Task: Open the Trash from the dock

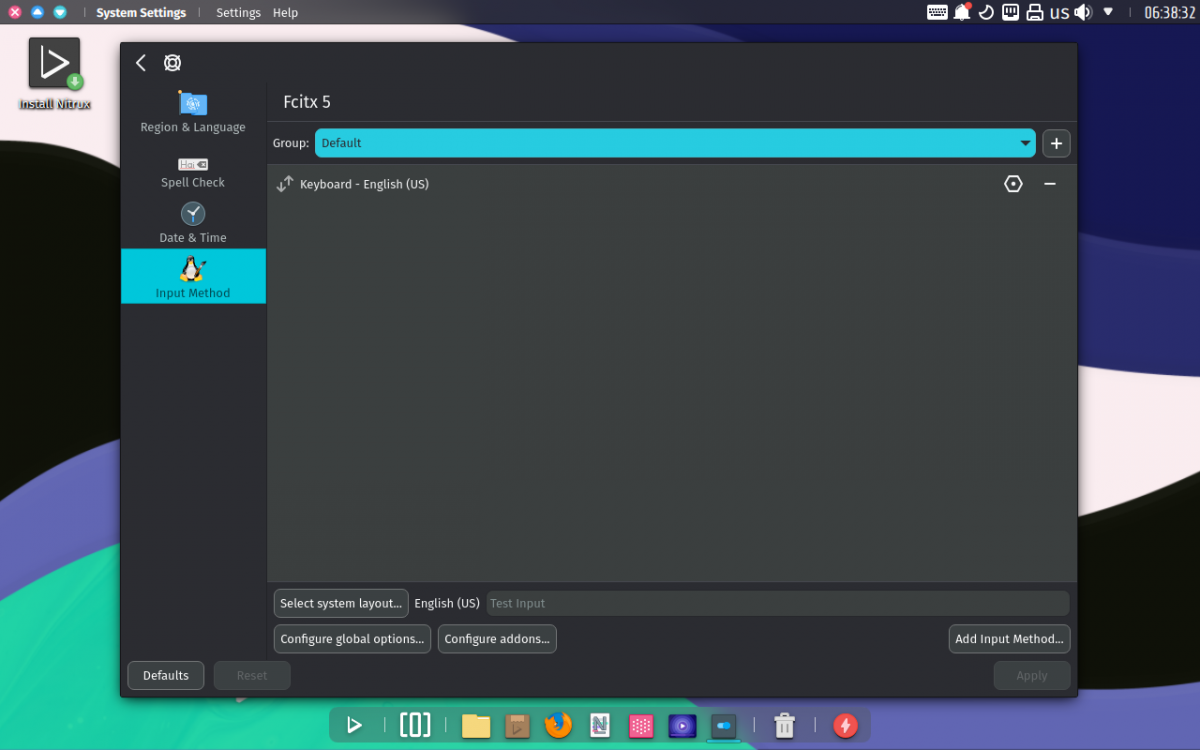Action: [x=784, y=726]
